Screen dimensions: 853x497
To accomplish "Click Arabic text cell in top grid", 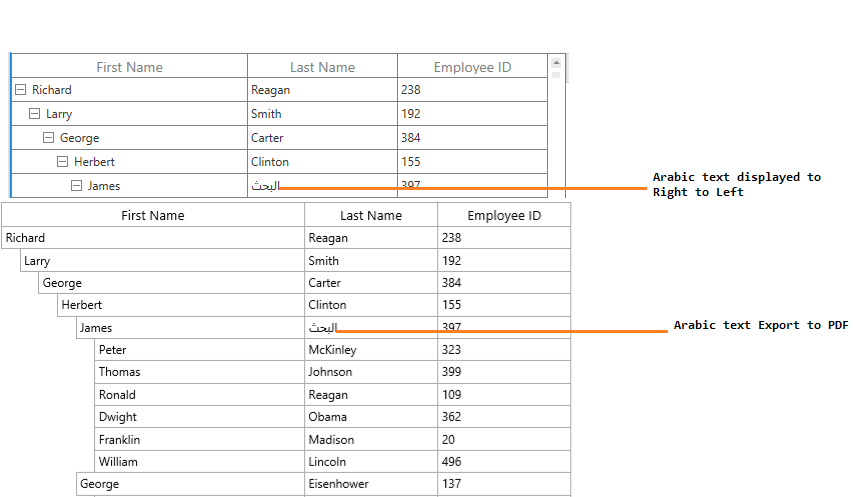I will tap(322, 185).
